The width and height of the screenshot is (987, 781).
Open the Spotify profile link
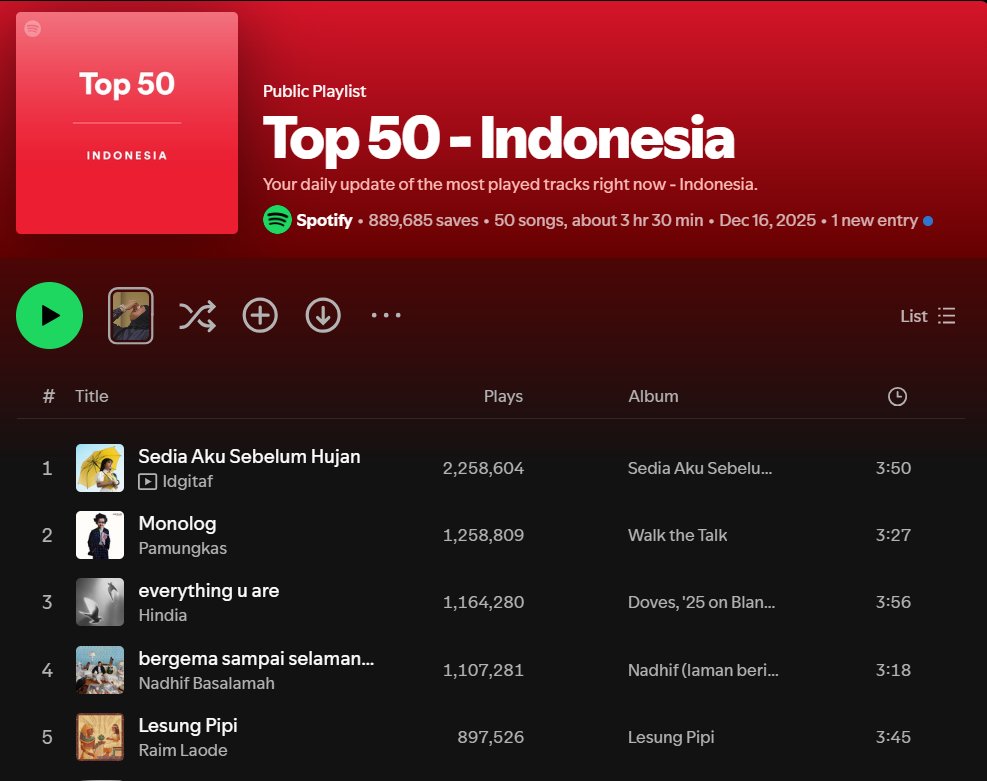324,220
